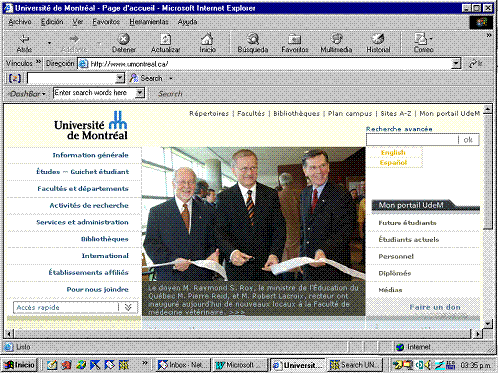Follow the Bibliothèques link in top navigation

pyautogui.click(x=296, y=113)
